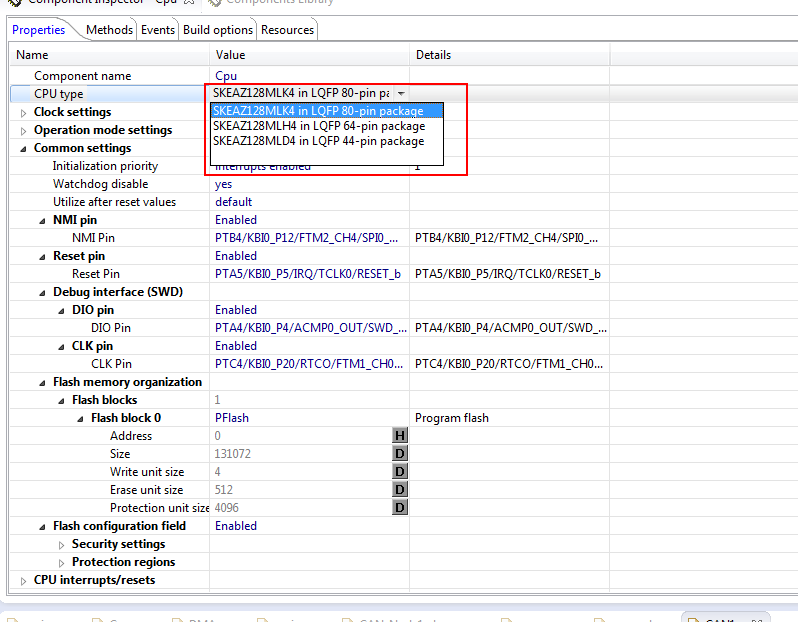Toggle Flash configuration field Enabled value
798x622 pixels.
tap(236, 526)
